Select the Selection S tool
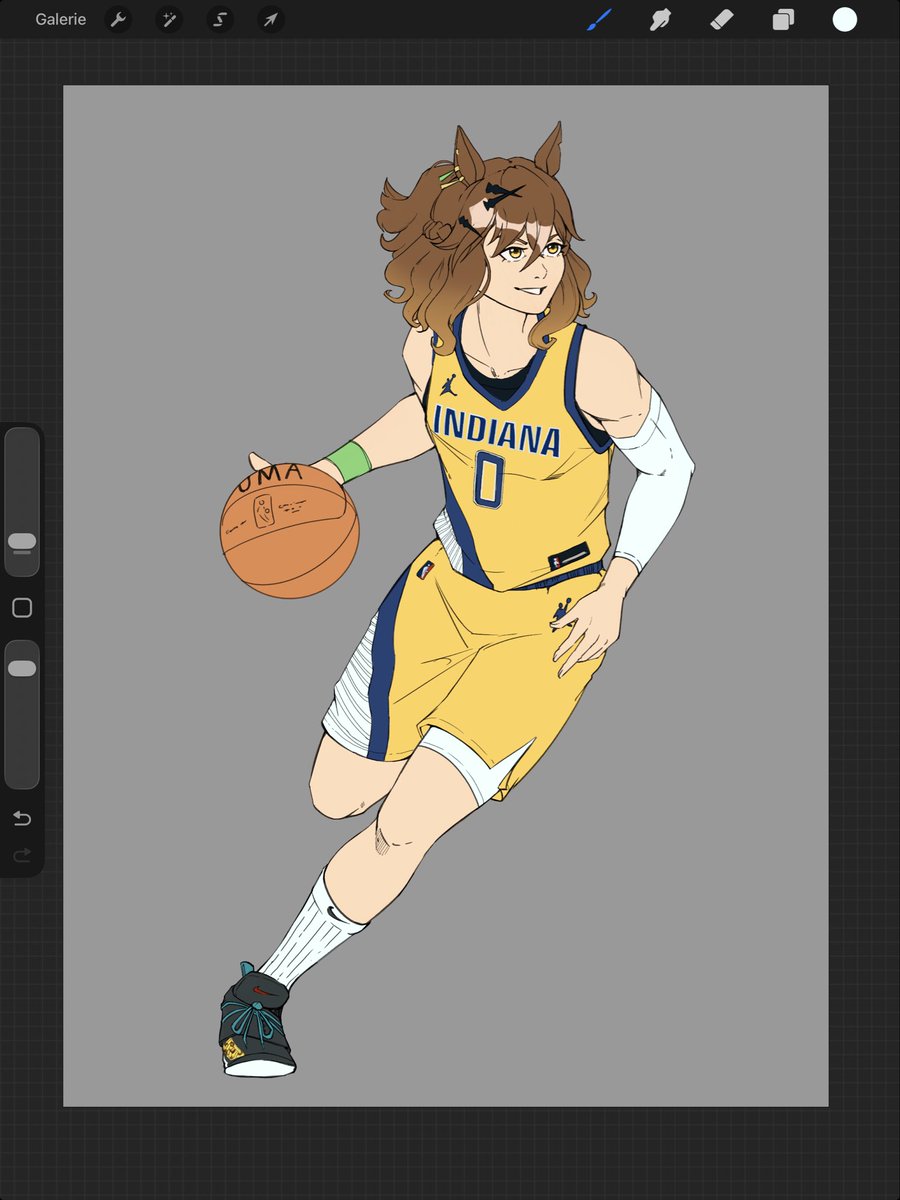 pos(220,19)
